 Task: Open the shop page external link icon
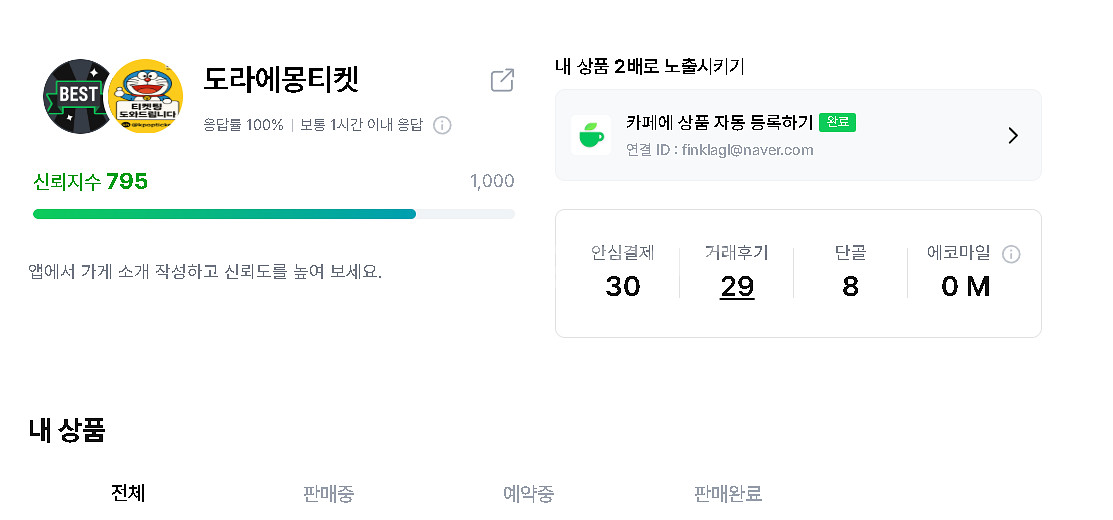pyautogui.click(x=502, y=81)
